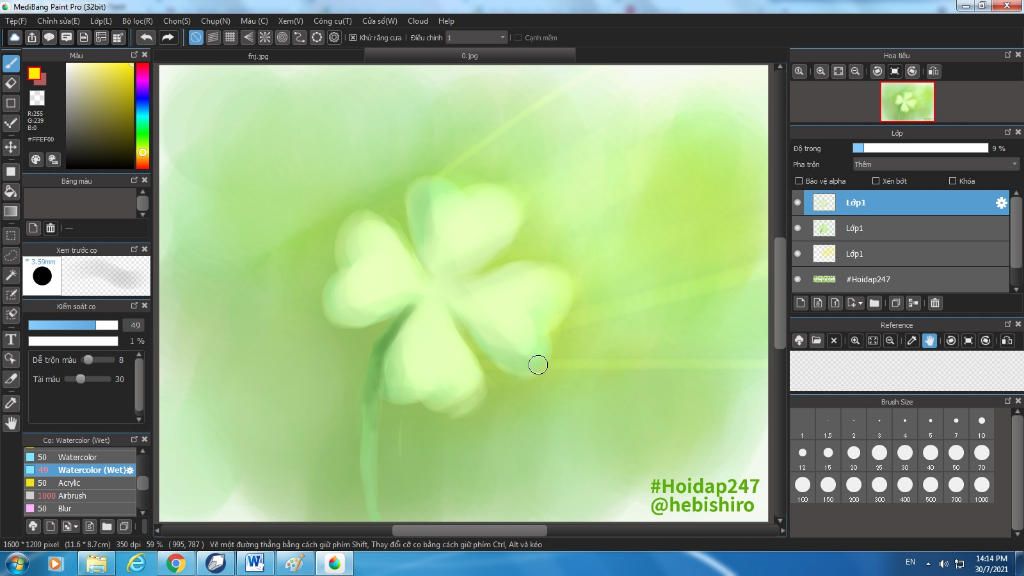Pop out the Brush Size panel

tap(1008, 401)
